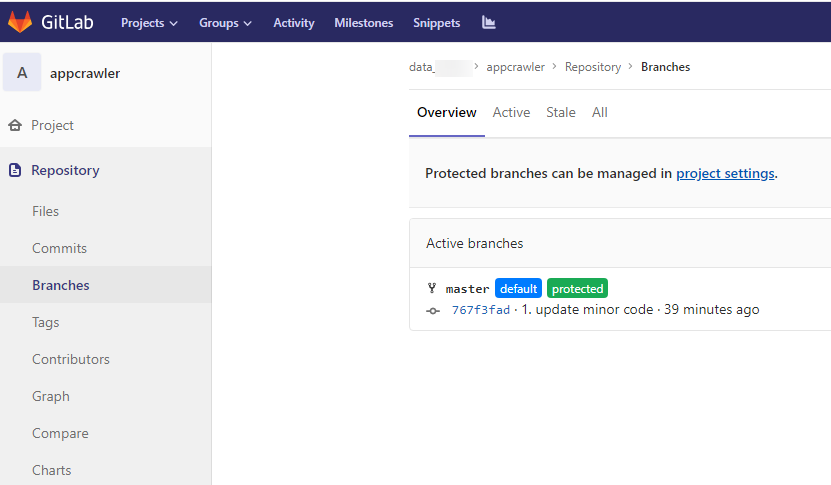The height and width of the screenshot is (485, 831).
Task: Click the commit icon beside 767f3fad
Action: [433, 311]
